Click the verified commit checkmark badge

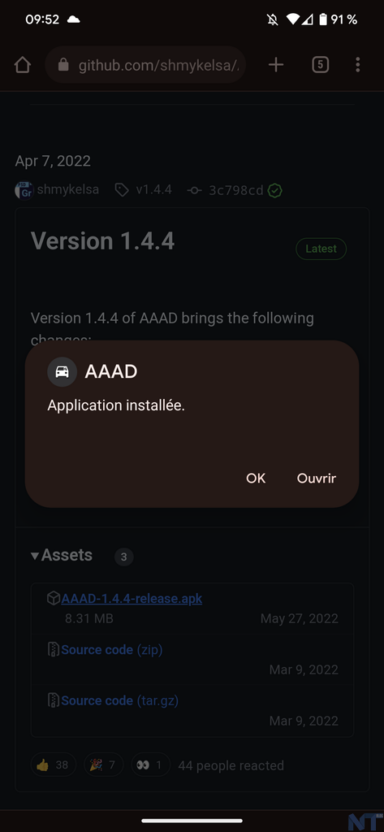[x=274, y=190]
